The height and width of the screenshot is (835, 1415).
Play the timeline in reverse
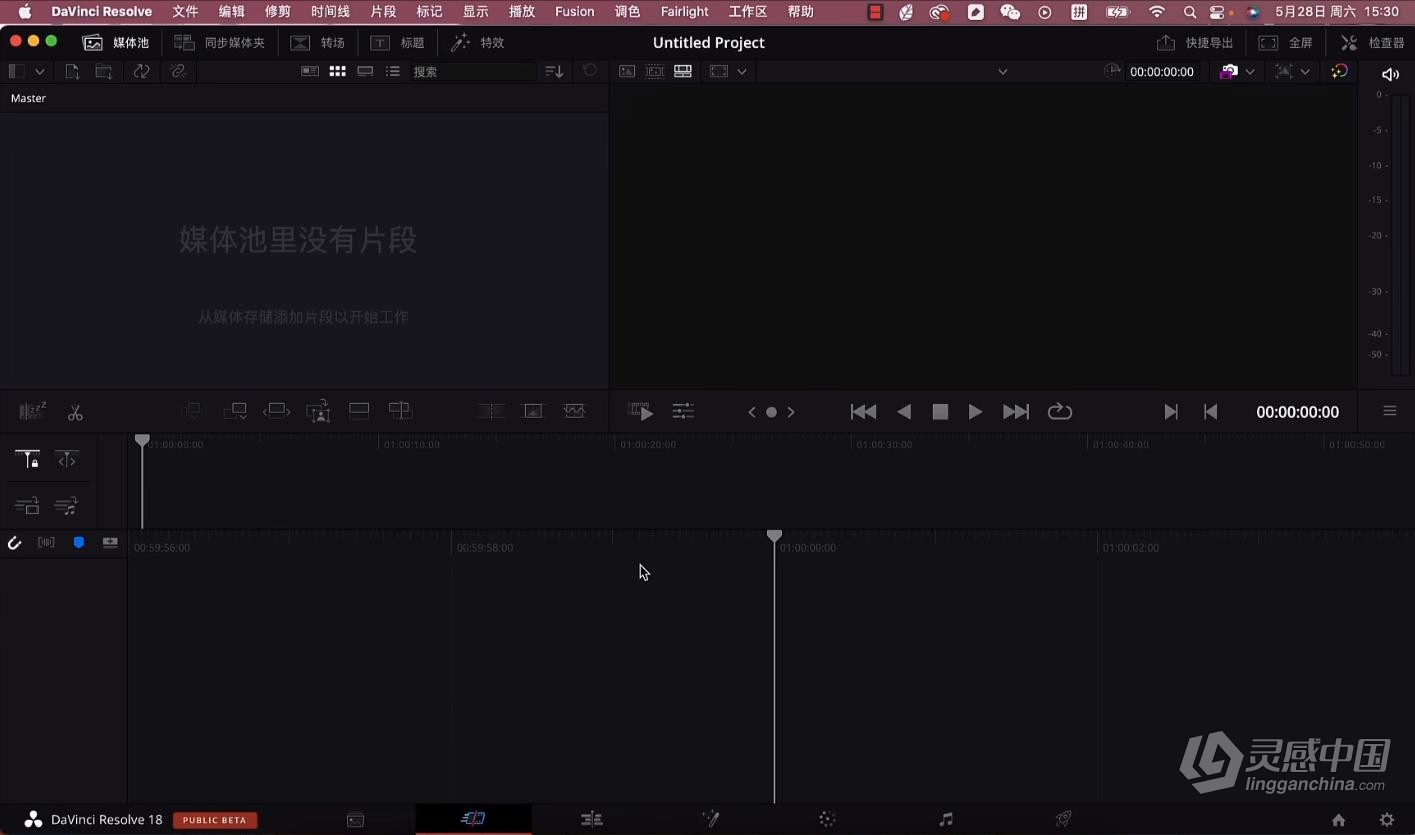point(904,412)
